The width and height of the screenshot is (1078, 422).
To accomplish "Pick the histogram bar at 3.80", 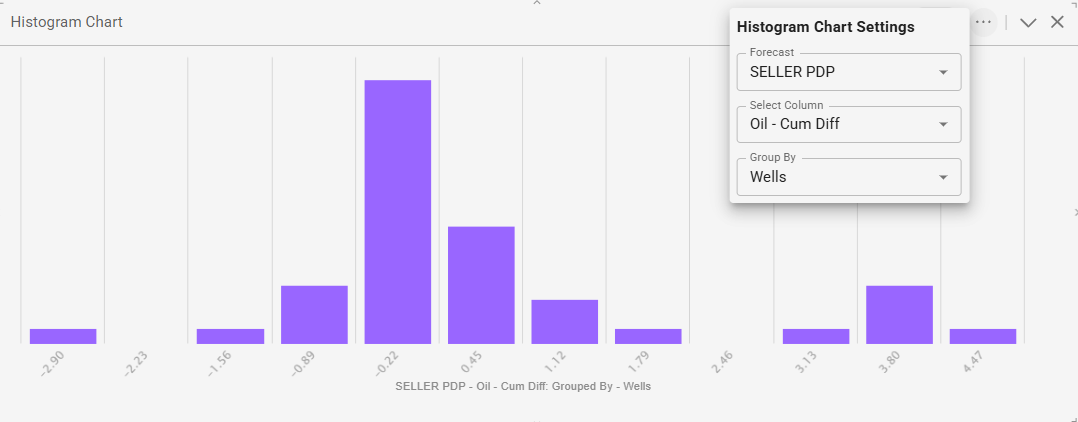I will pos(899,314).
